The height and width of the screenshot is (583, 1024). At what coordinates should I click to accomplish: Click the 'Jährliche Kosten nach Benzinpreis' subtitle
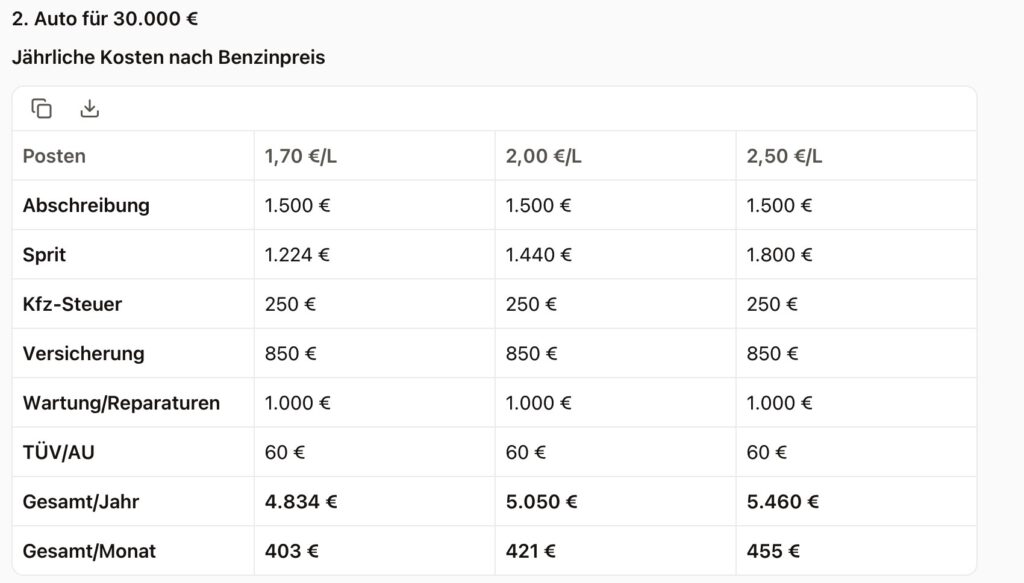168,57
